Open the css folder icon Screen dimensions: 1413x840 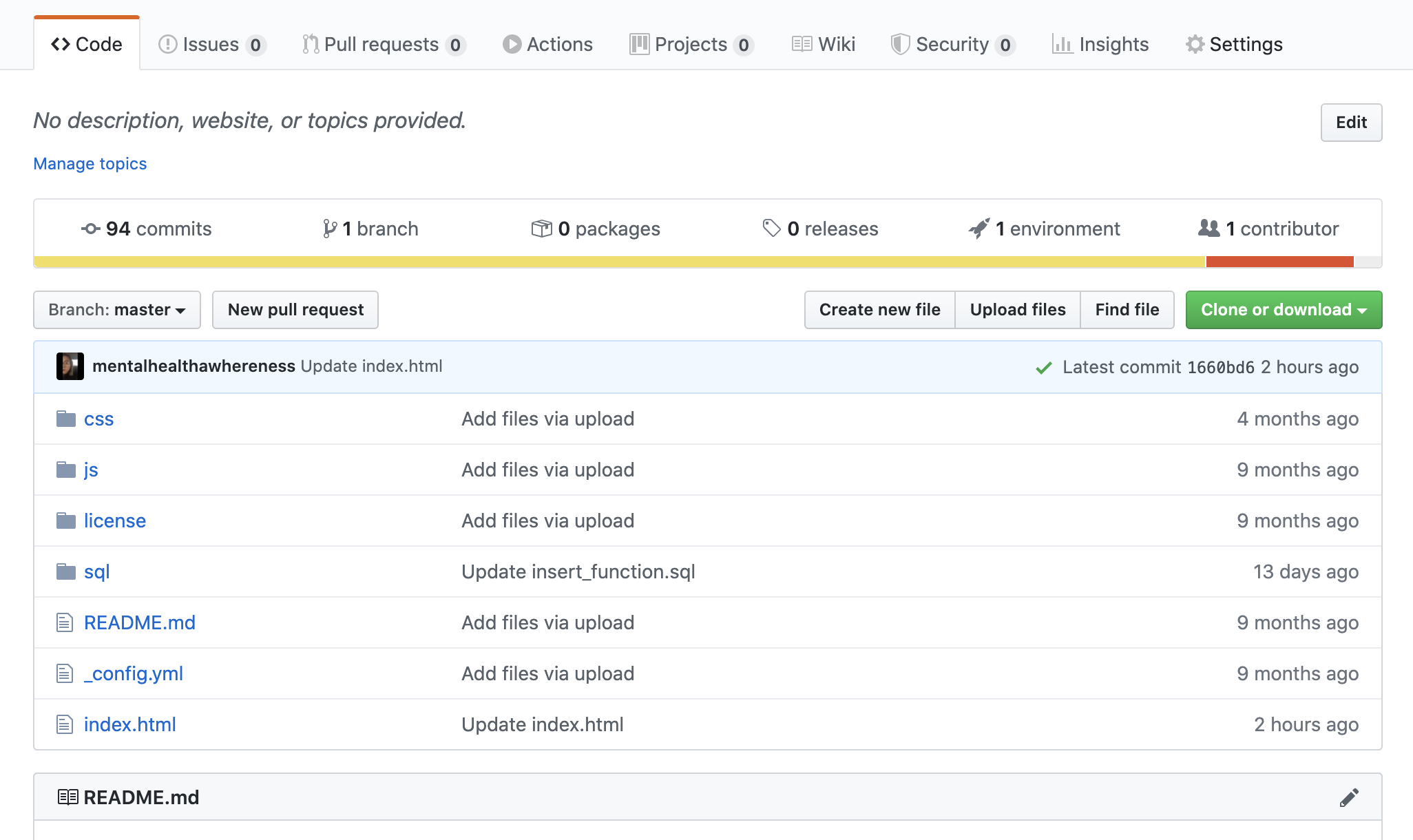66,419
